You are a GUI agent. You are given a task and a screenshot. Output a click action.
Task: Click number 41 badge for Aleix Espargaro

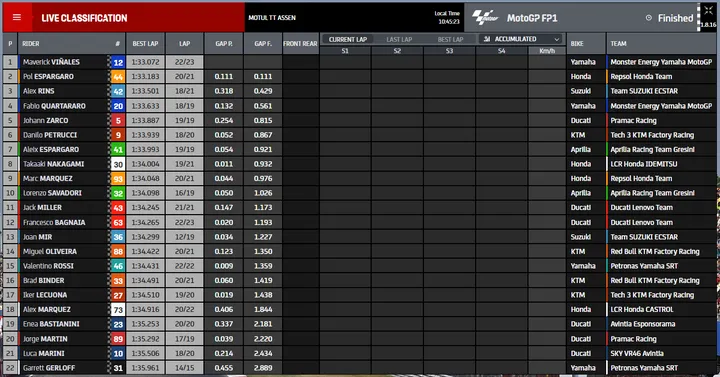pyautogui.click(x=118, y=149)
